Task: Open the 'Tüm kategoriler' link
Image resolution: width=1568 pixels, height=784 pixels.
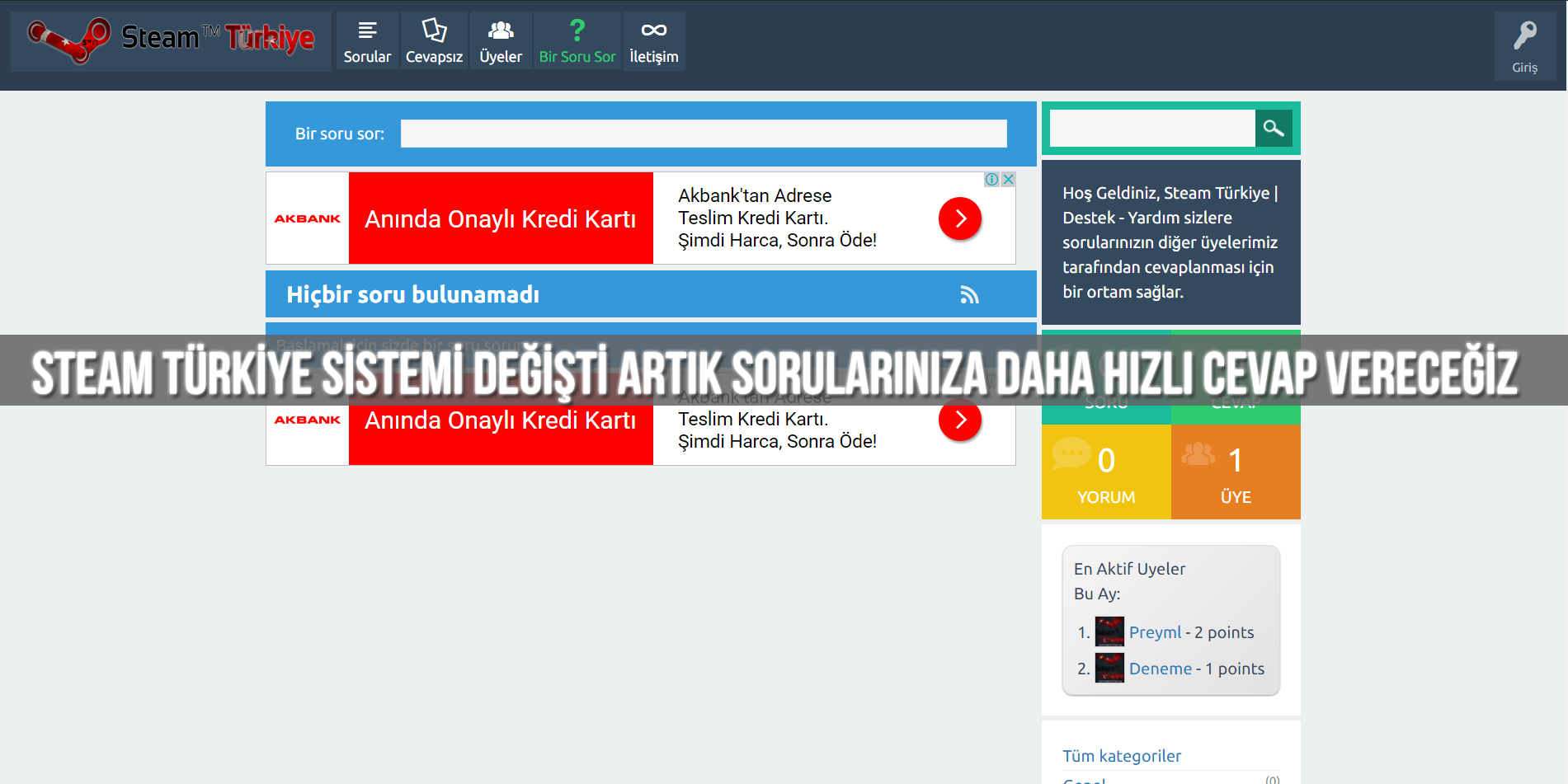Action: click(1122, 756)
